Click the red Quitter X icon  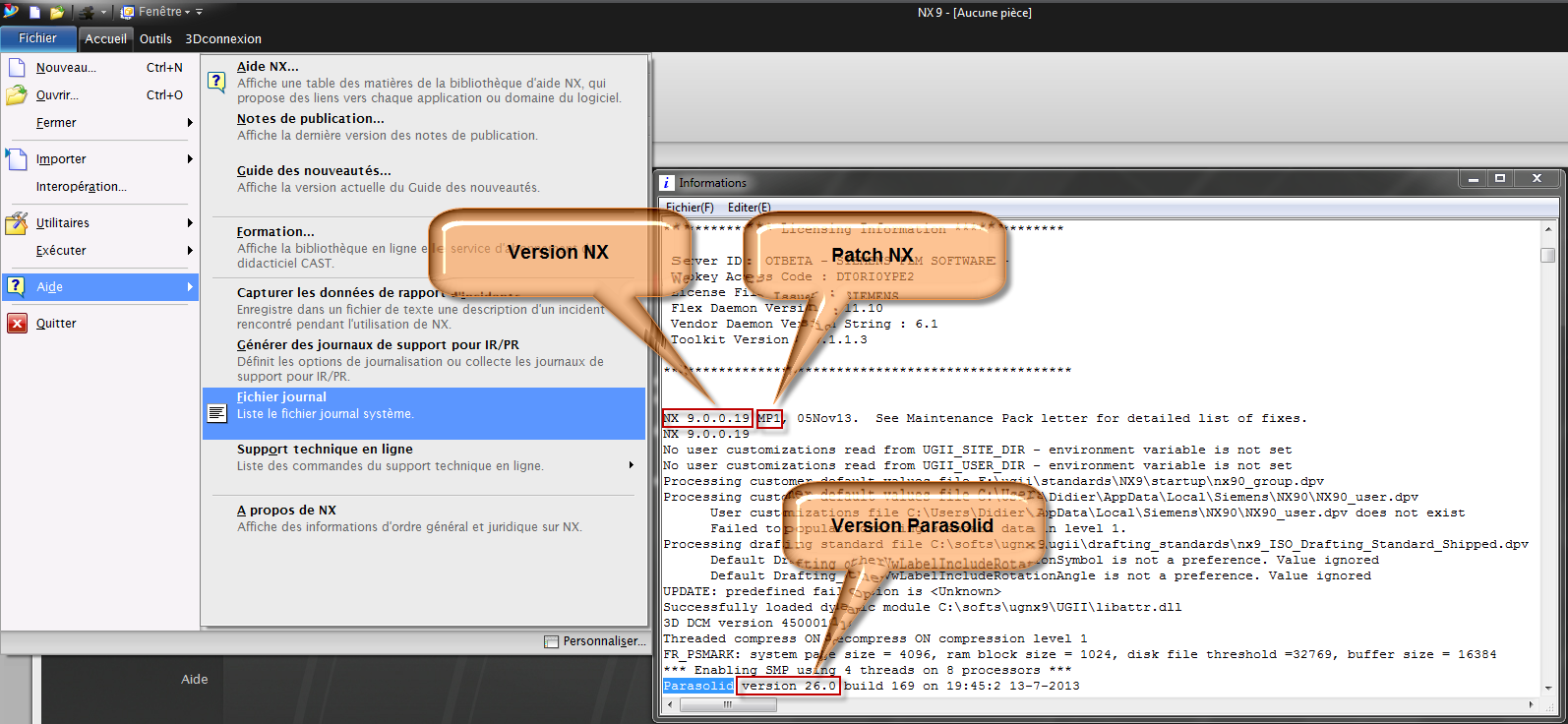point(17,324)
